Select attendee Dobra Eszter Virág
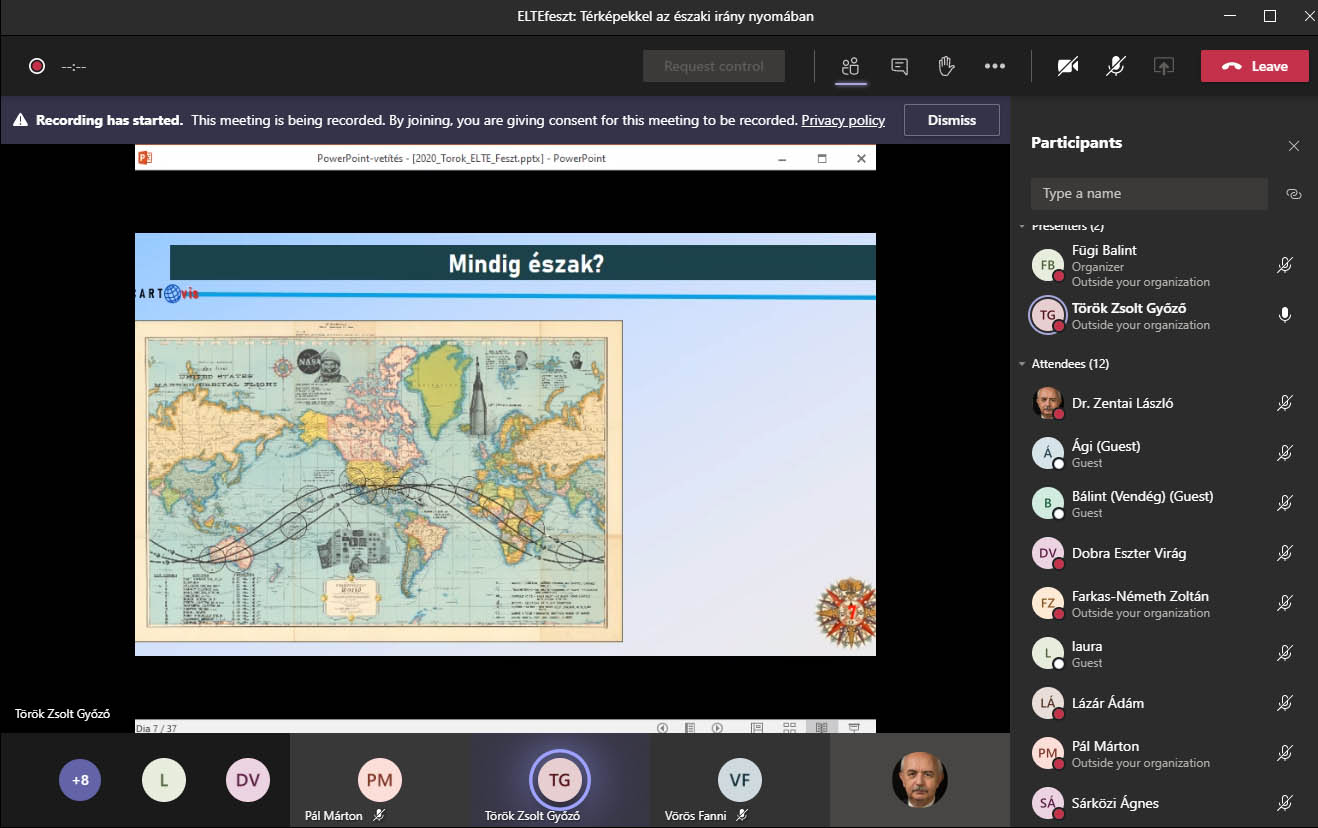 click(1164, 553)
